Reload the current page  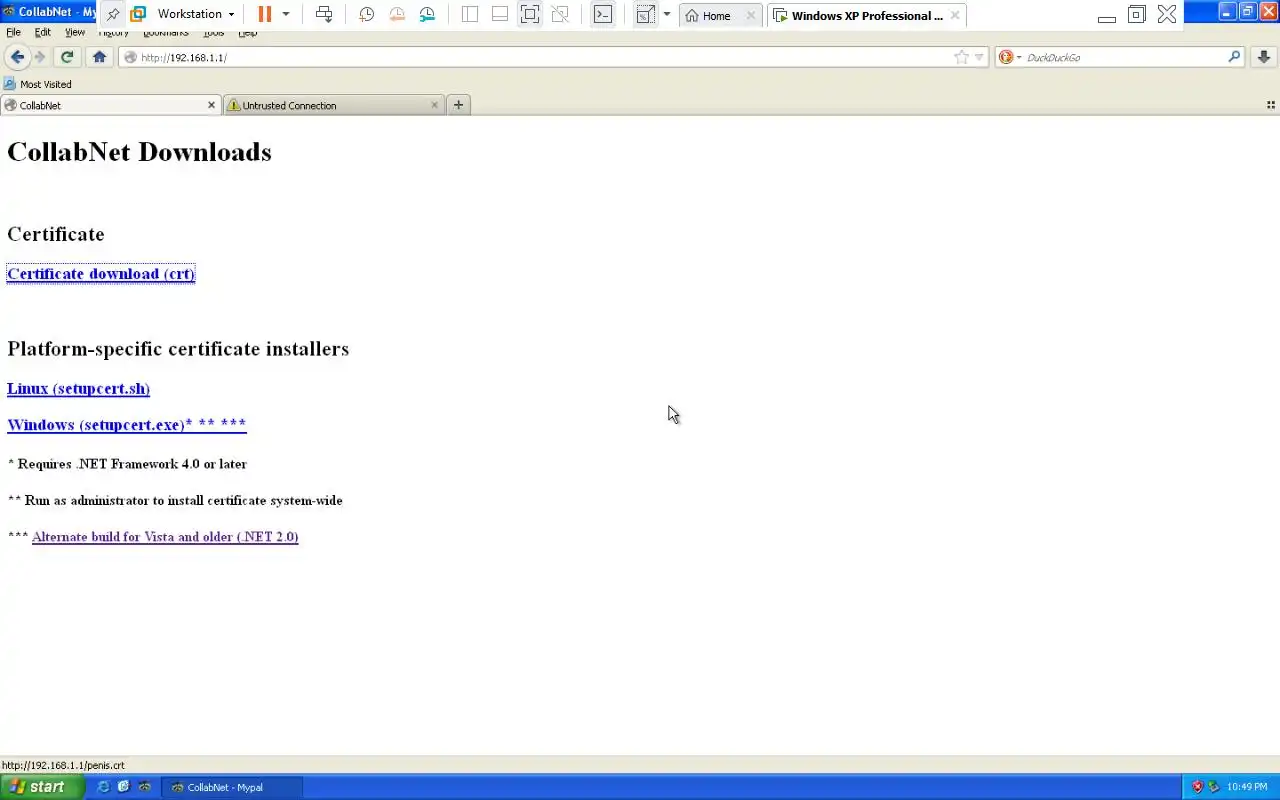[67, 57]
